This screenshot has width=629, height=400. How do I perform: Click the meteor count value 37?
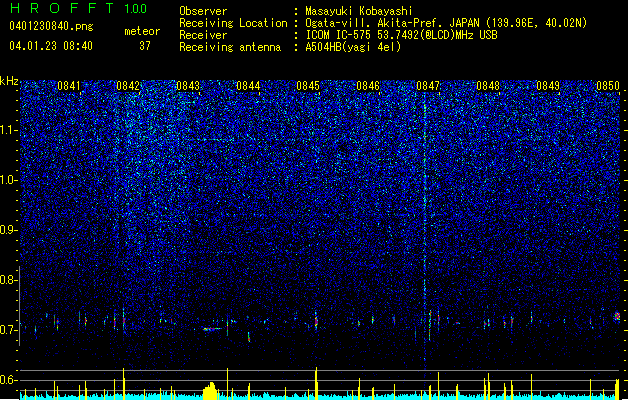(x=144, y=46)
